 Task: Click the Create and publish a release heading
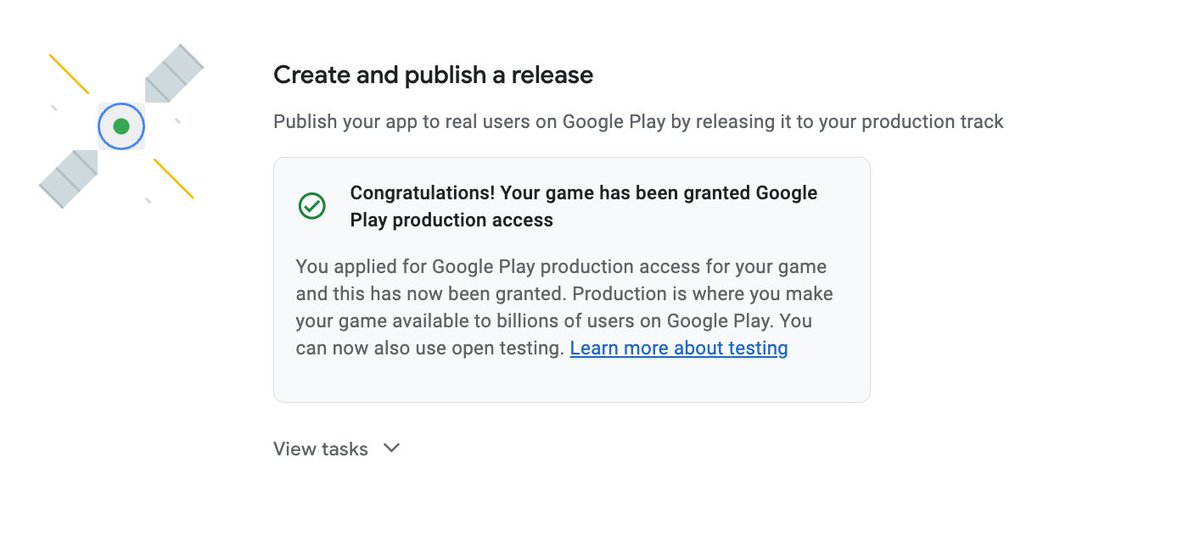tap(433, 75)
